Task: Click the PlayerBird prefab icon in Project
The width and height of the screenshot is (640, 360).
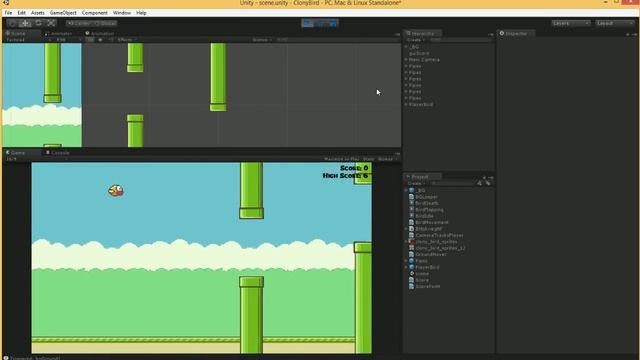Action: pyautogui.click(x=411, y=267)
